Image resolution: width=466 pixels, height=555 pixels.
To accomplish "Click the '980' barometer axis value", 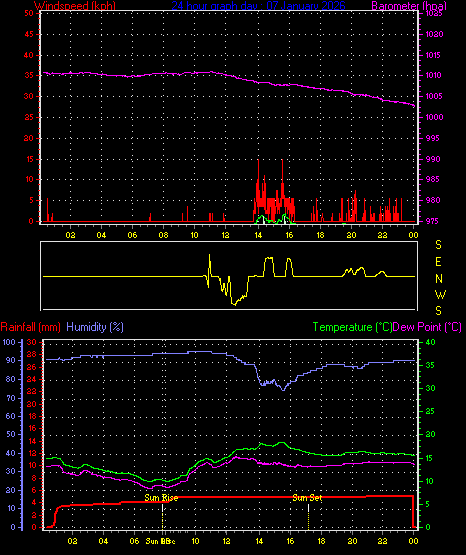I will coord(433,200).
